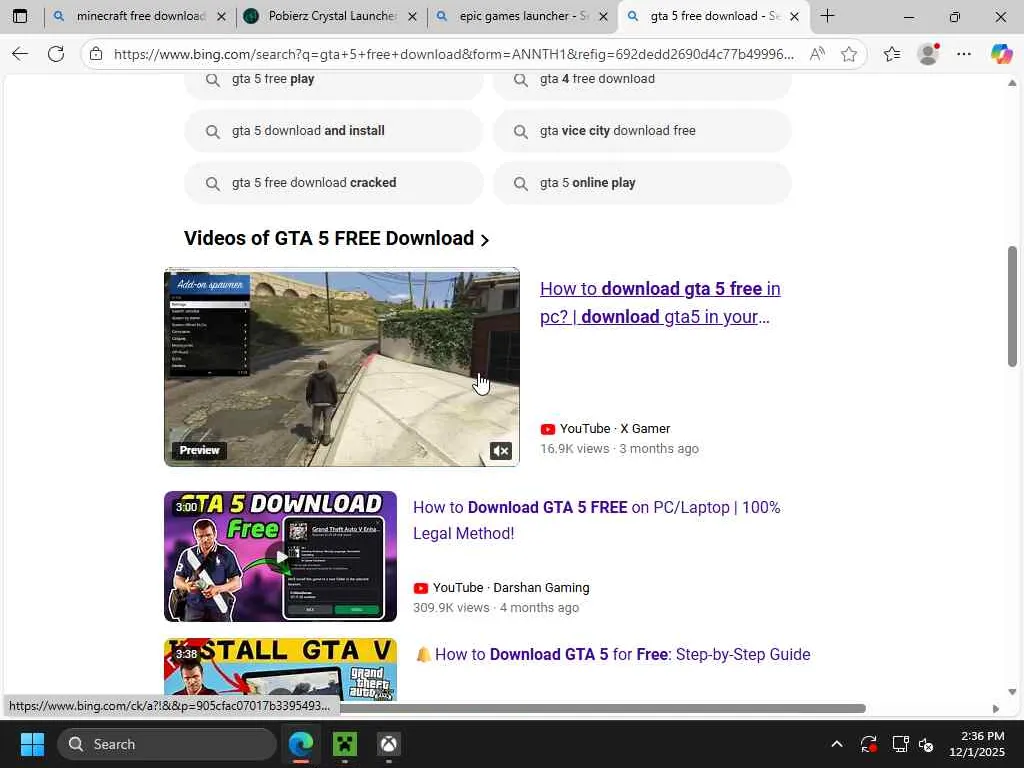The width and height of the screenshot is (1024, 768).
Task: Search suggestion gta vice city download free
Action: click(642, 131)
